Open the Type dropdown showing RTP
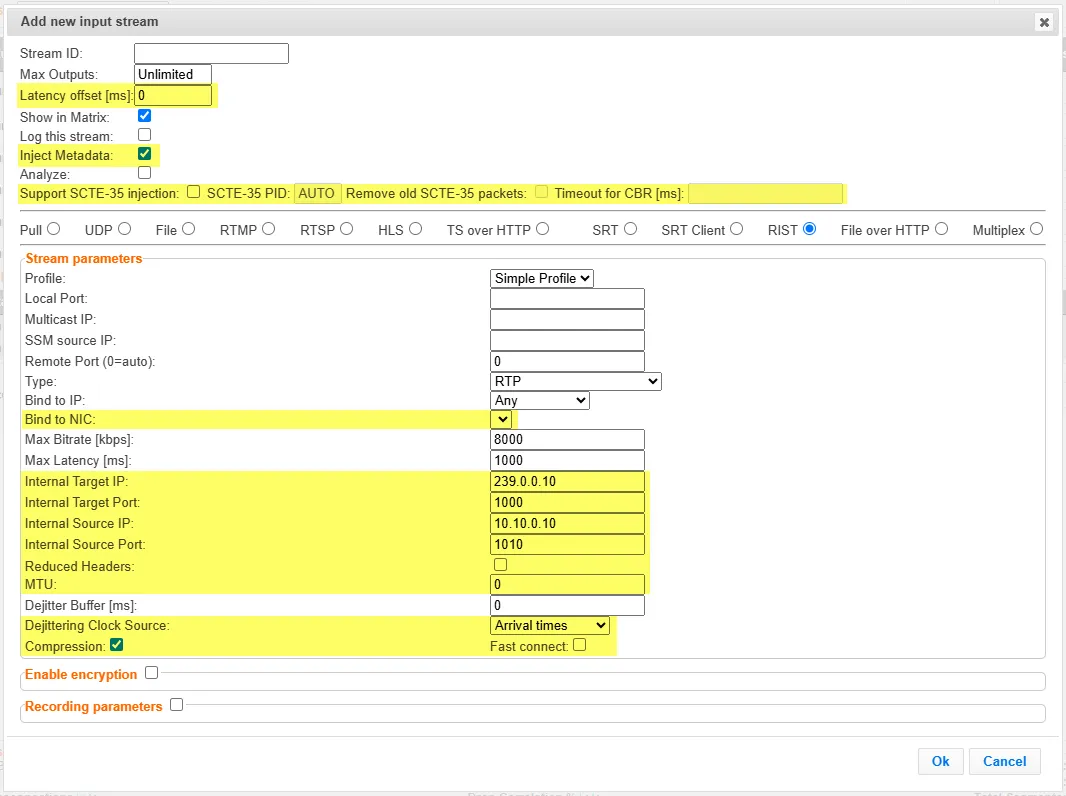The width and height of the screenshot is (1066, 796). pyautogui.click(x=576, y=381)
